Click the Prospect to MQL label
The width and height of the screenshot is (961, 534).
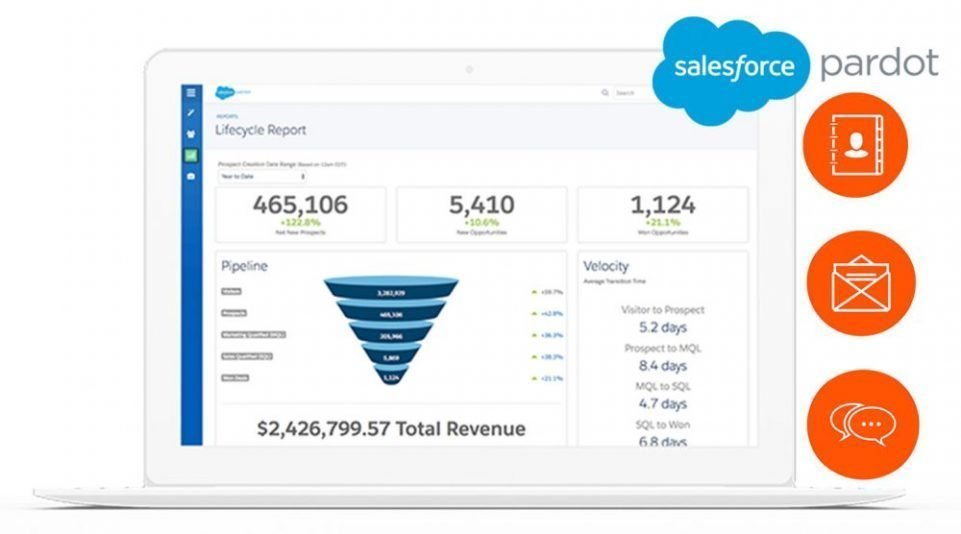coord(663,348)
